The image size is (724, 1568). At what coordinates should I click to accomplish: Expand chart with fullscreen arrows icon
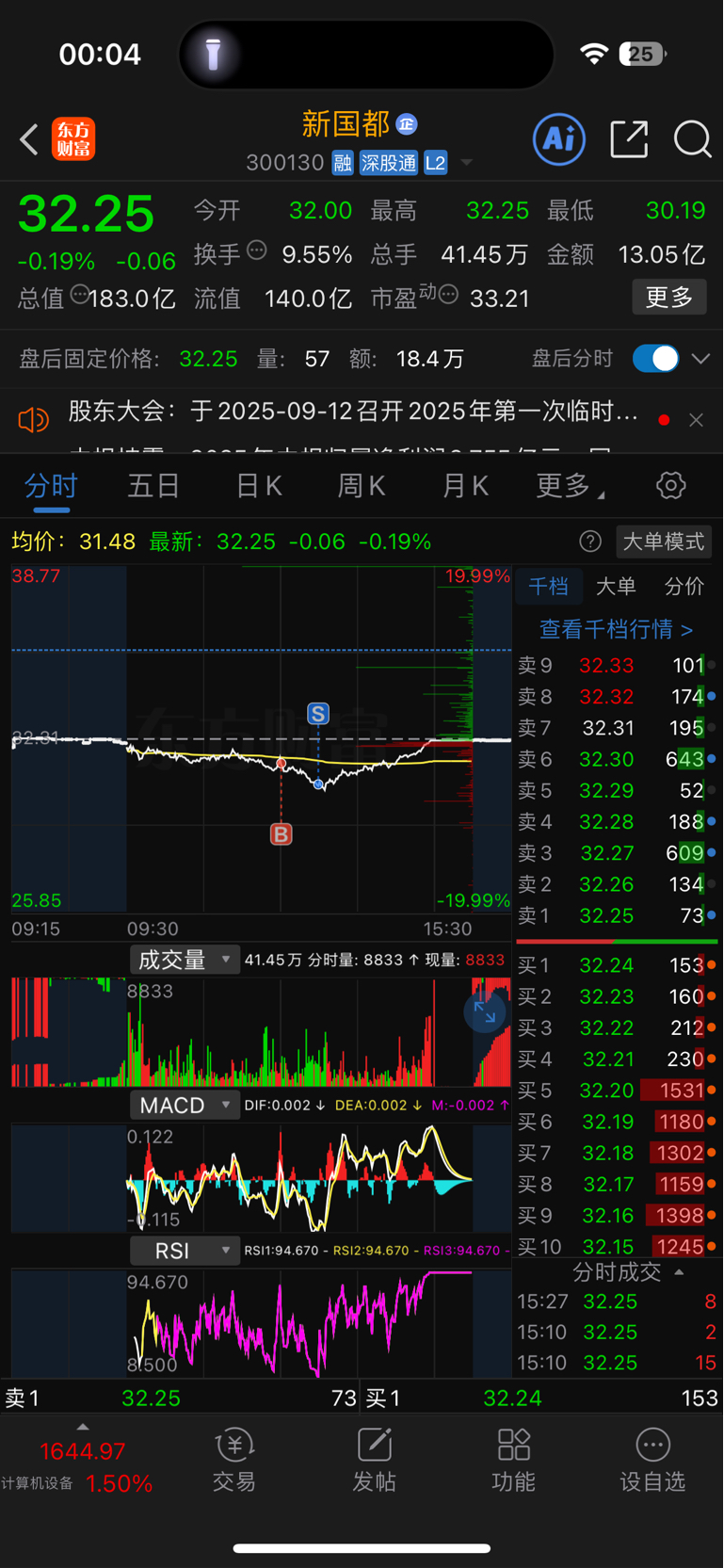pyautogui.click(x=485, y=1012)
